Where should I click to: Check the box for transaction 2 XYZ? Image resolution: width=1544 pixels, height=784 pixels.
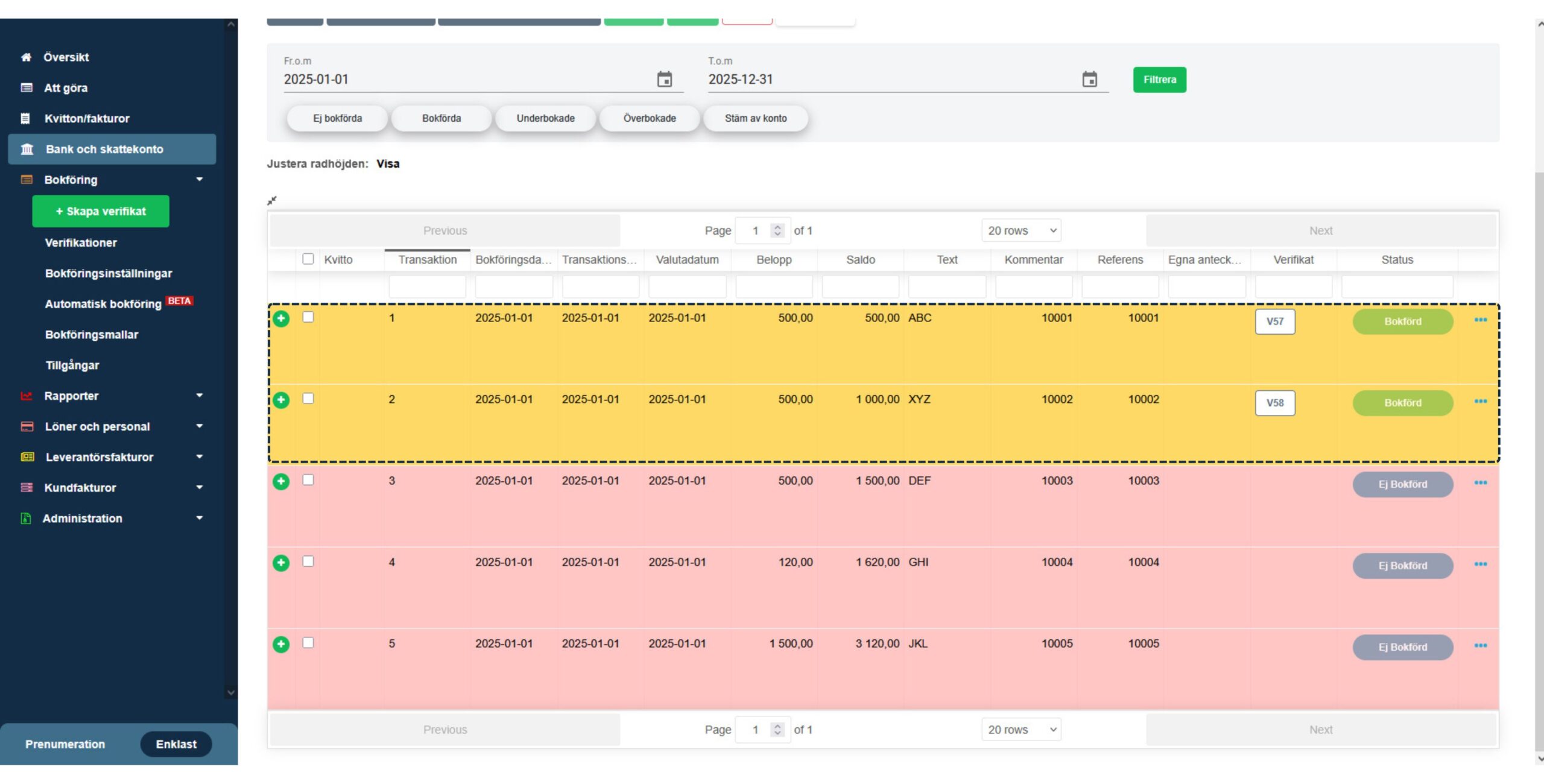tap(308, 399)
